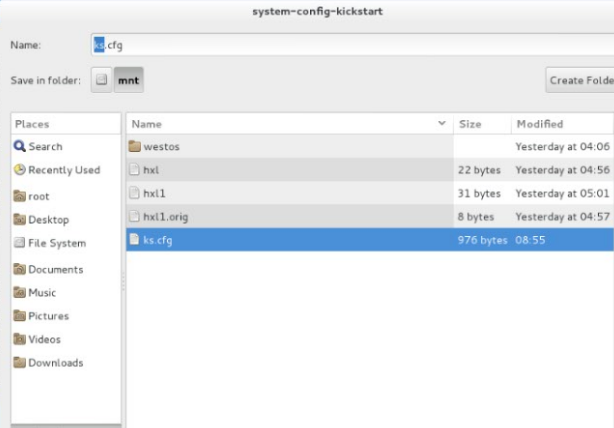Click the hxl file icon
This screenshot has width=614, height=428.
click(134, 170)
